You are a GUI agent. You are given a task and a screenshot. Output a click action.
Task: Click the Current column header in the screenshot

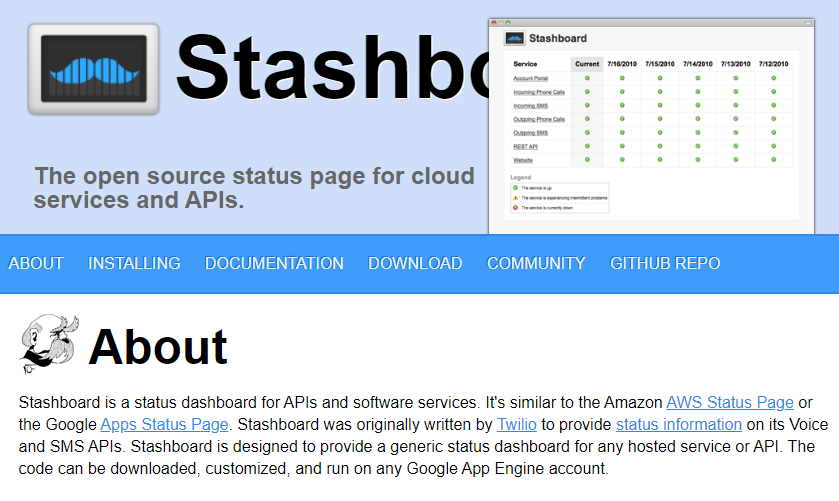pos(587,64)
